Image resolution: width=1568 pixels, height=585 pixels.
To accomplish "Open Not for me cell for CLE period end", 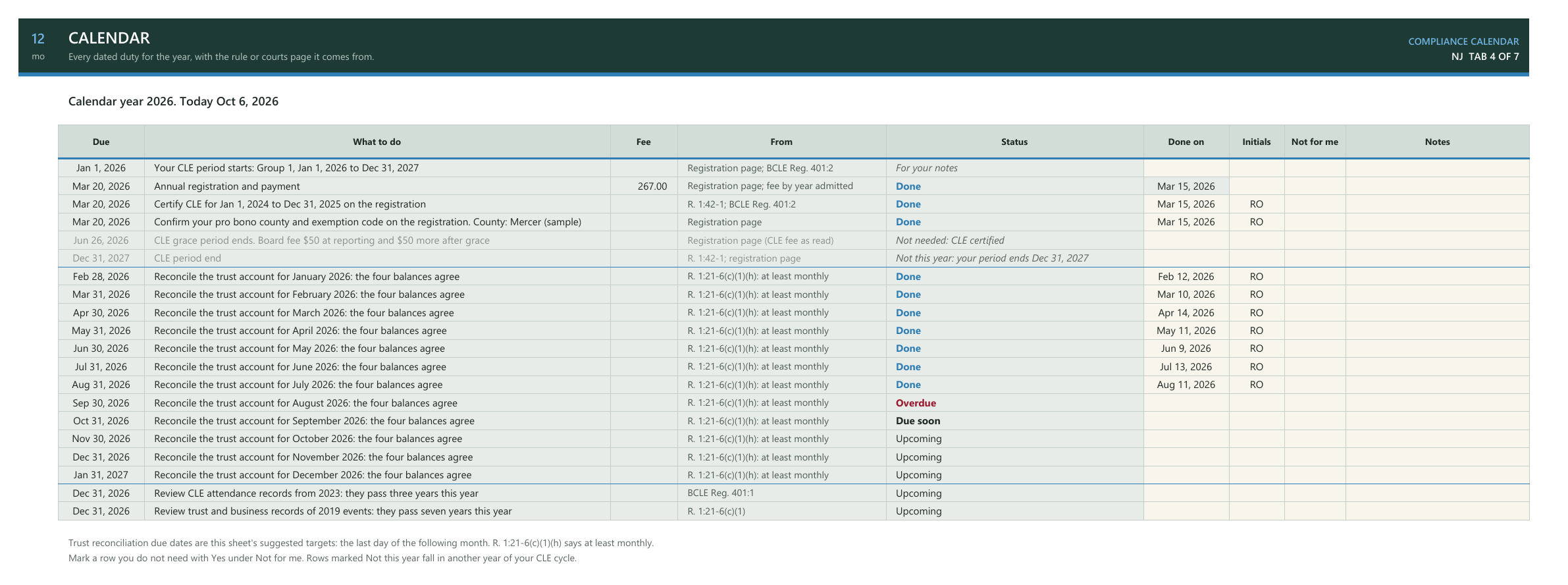I will [1315, 258].
